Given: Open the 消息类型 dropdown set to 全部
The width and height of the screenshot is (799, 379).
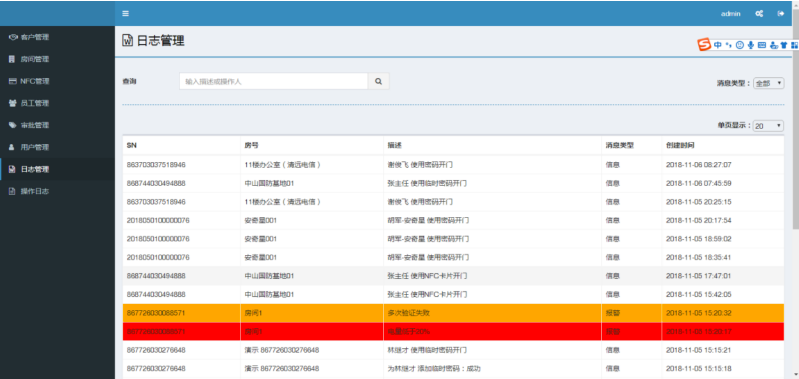Looking at the screenshot, I should point(769,83).
